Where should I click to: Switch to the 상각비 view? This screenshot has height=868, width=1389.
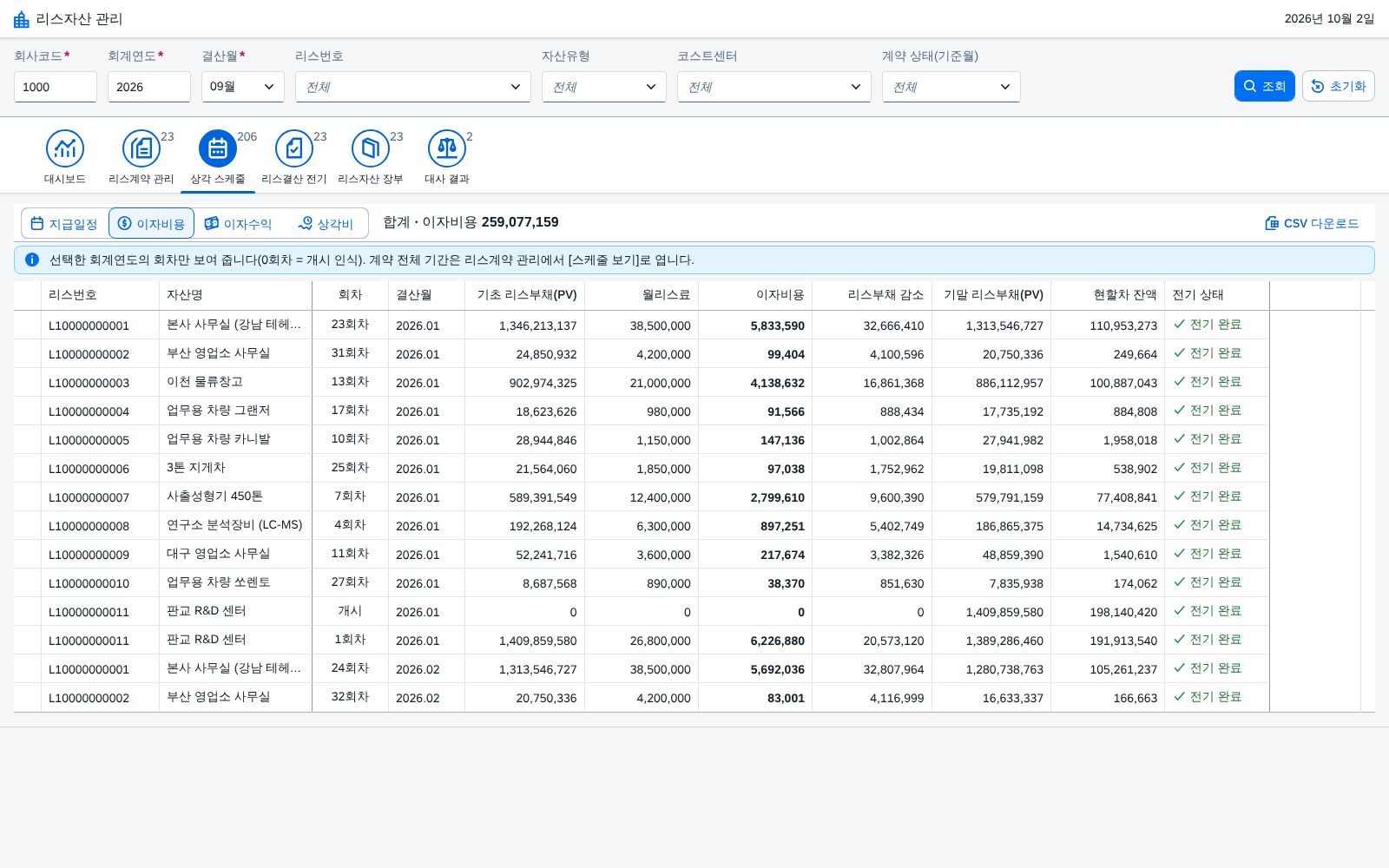(x=326, y=223)
